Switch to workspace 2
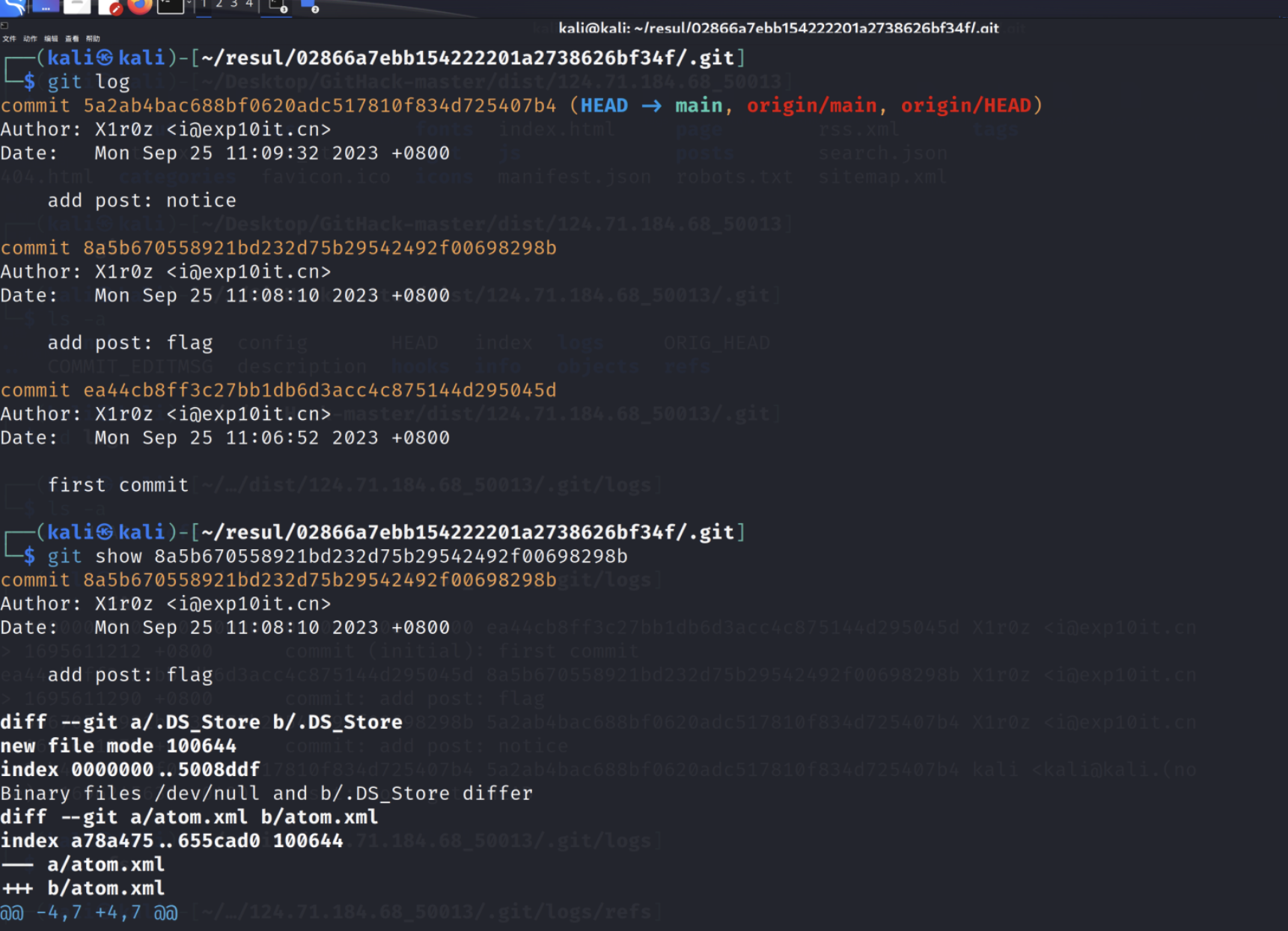1288x931 pixels. tap(219, 5)
